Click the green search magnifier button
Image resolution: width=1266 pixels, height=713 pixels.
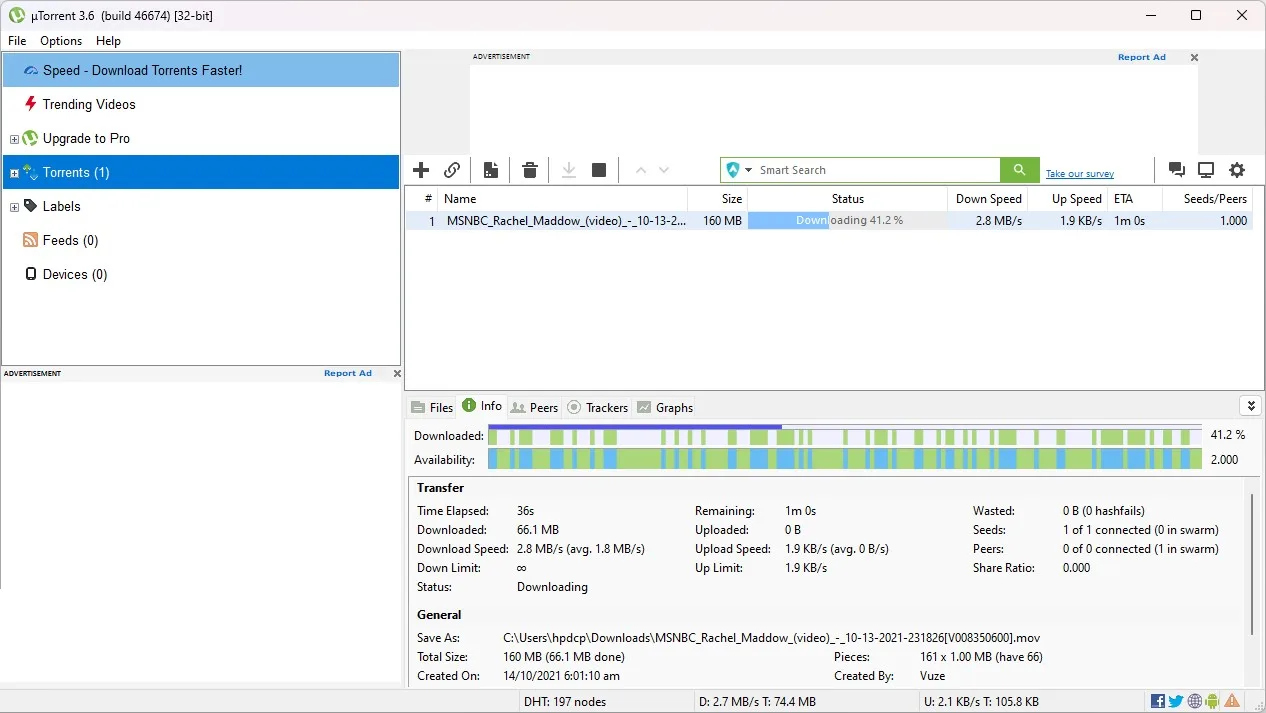1019,170
